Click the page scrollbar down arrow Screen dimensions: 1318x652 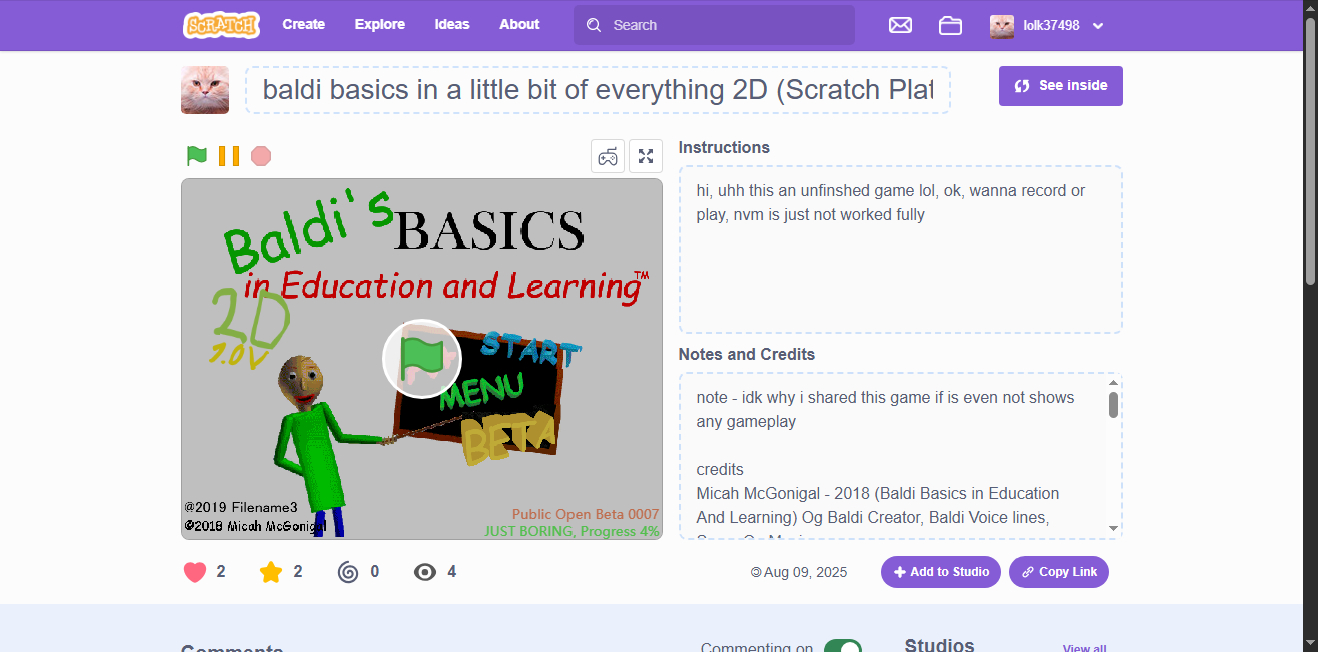(1311, 643)
